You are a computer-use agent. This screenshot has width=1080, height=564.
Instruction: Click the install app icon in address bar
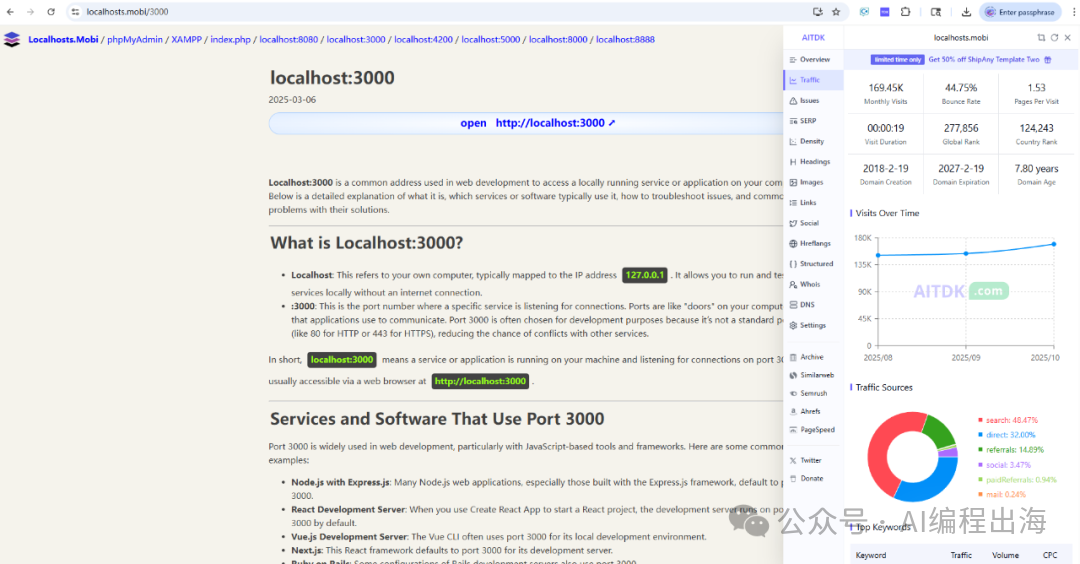(x=818, y=12)
